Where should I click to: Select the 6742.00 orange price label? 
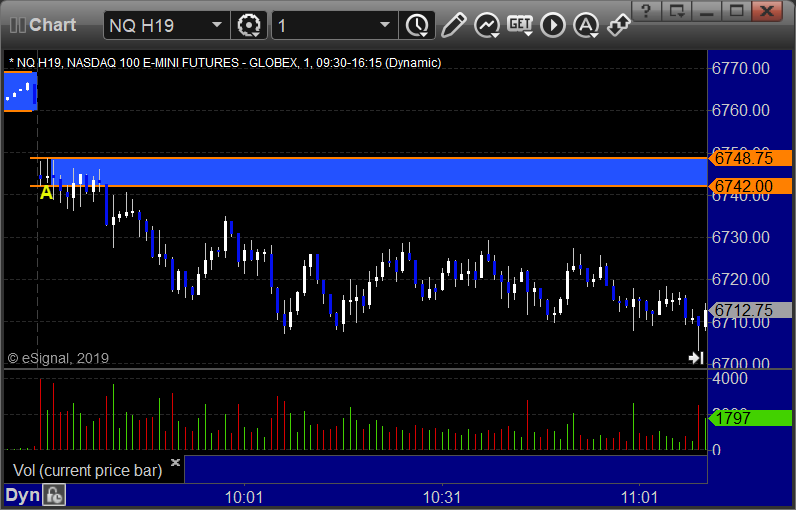pos(750,186)
